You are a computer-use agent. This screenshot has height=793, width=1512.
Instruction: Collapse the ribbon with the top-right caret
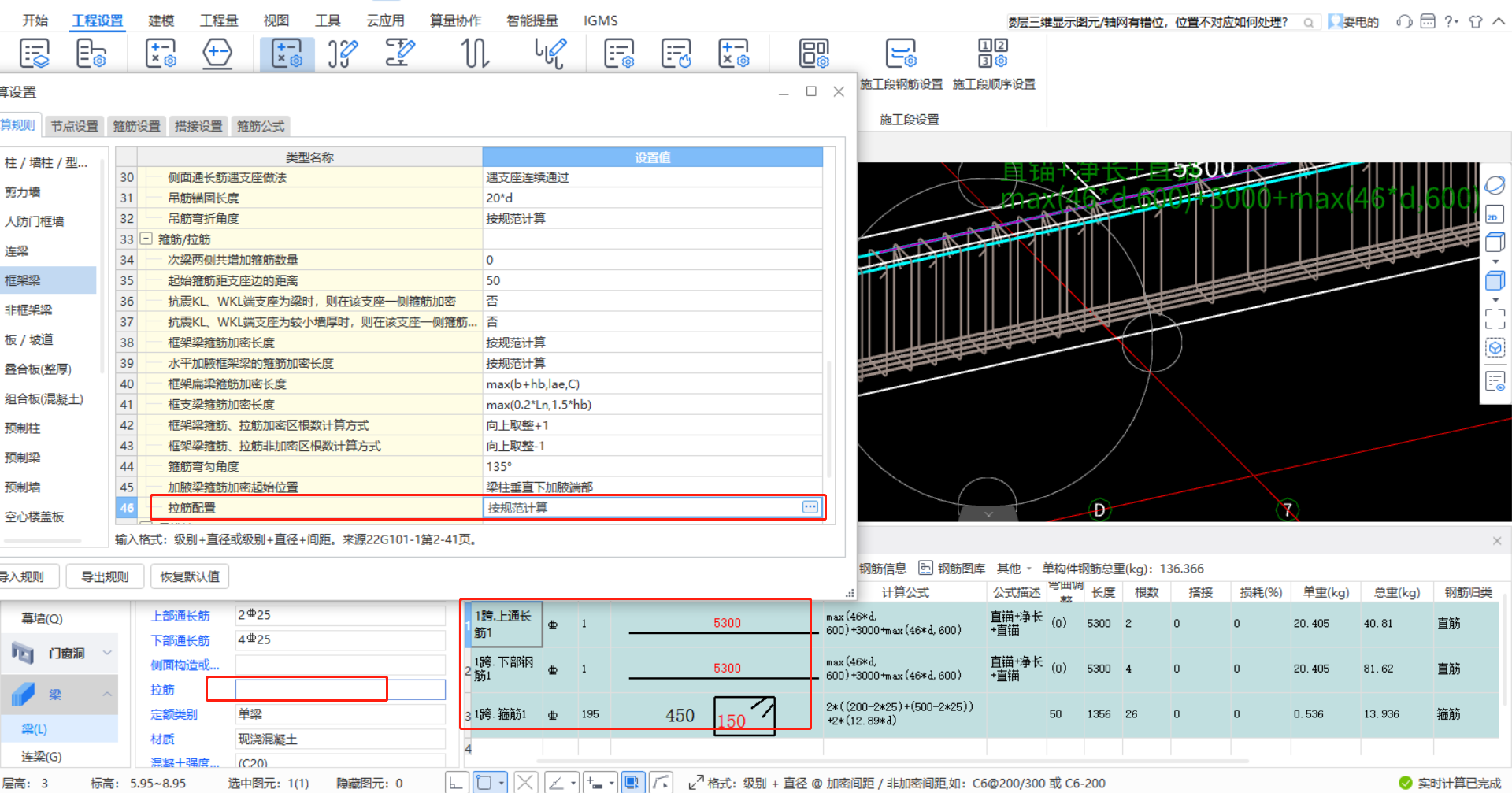coord(1498,21)
